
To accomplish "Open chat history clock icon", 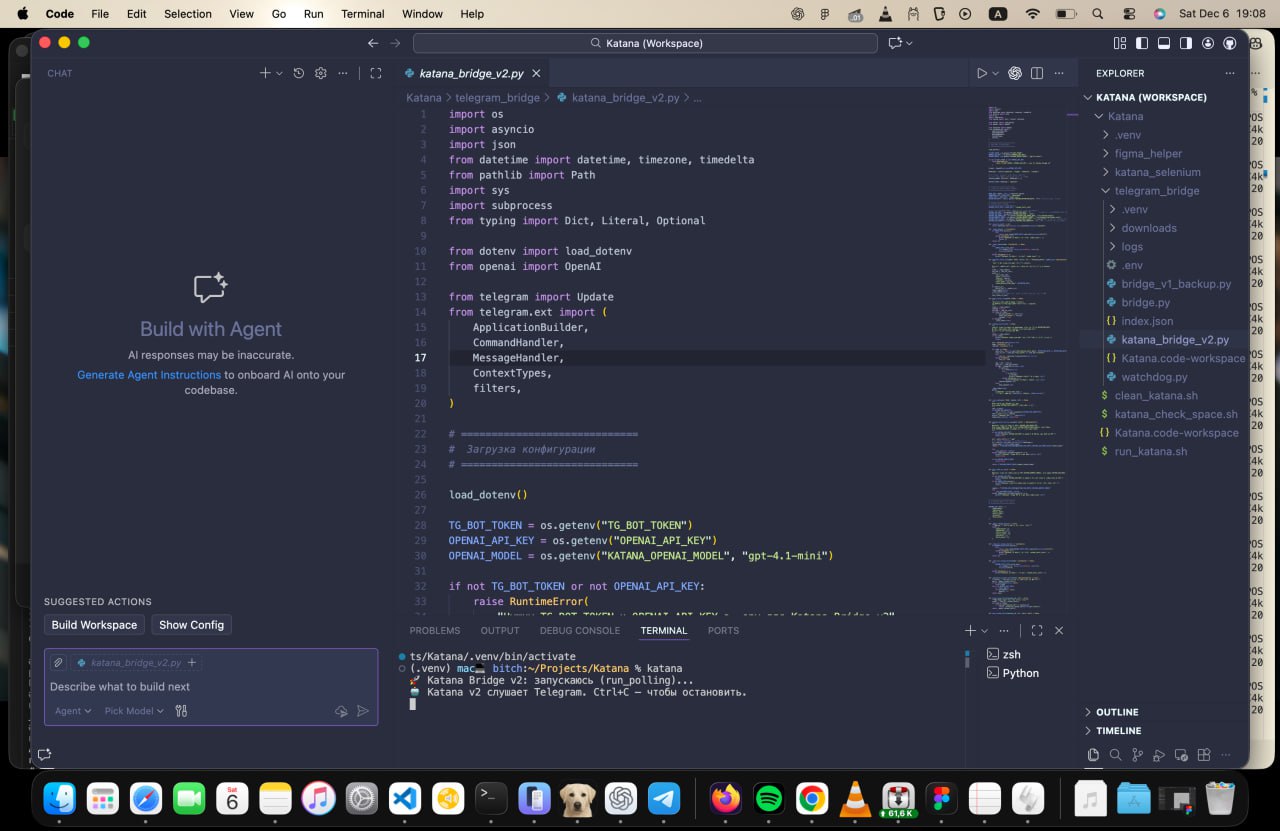I will pyautogui.click(x=298, y=73).
